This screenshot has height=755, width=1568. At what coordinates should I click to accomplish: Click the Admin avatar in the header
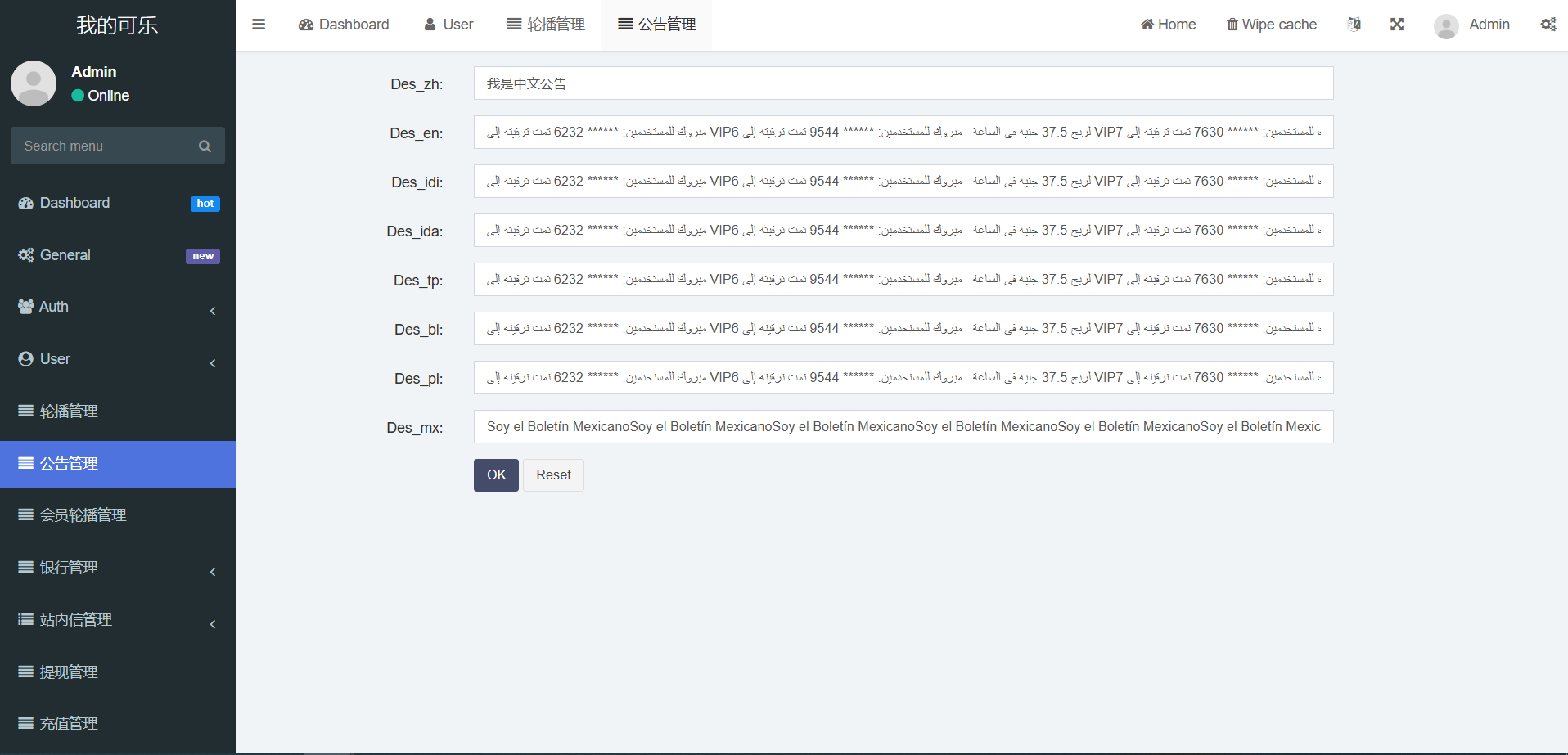pyautogui.click(x=1446, y=26)
